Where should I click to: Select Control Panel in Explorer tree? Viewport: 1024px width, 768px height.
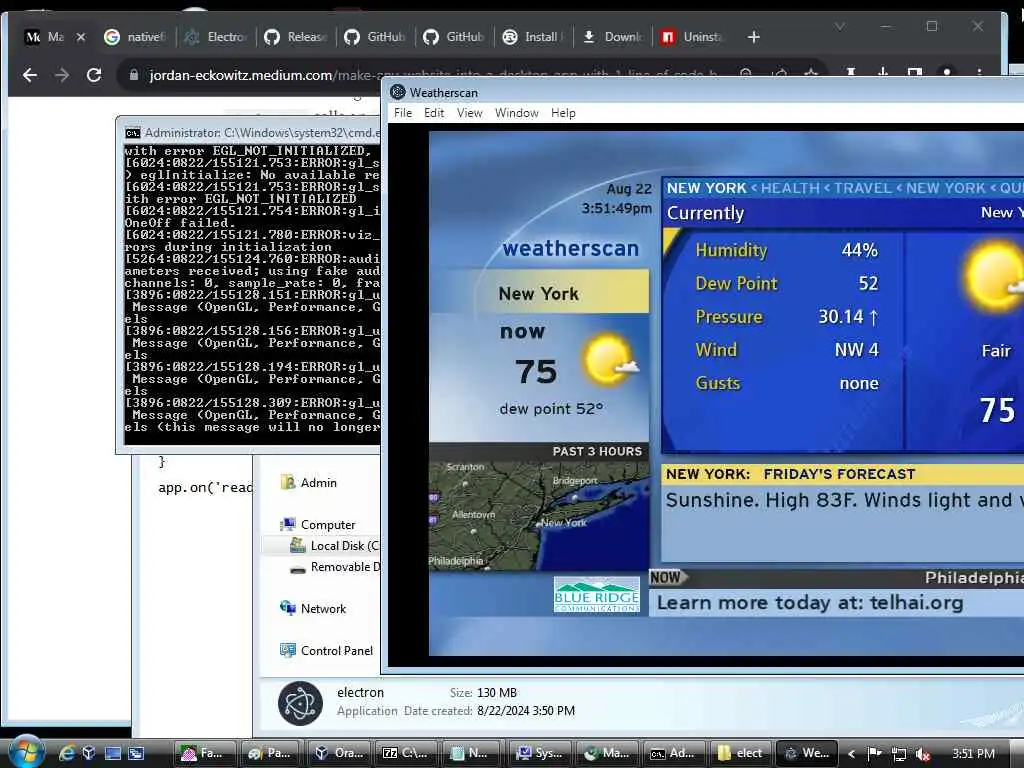click(327, 650)
